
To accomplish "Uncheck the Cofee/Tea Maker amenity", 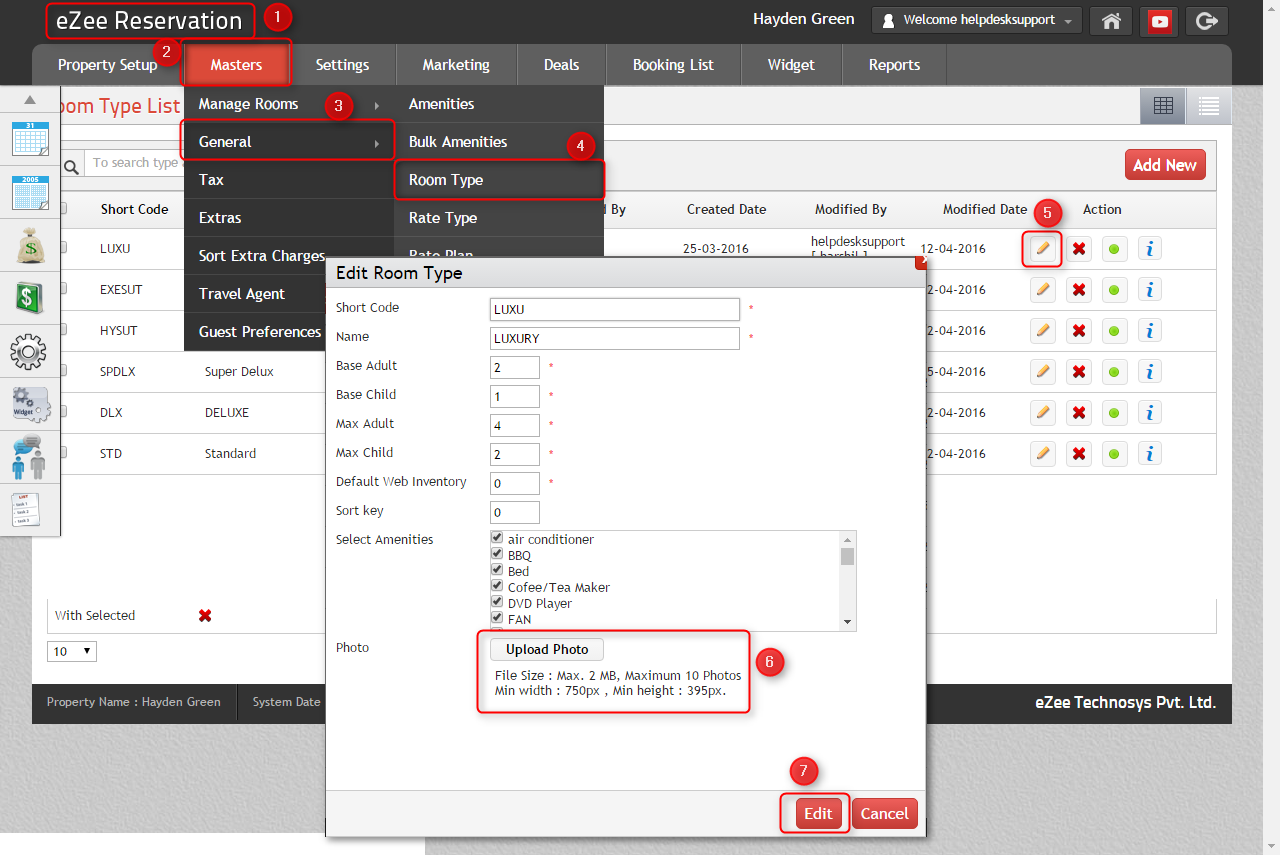I will point(497,586).
